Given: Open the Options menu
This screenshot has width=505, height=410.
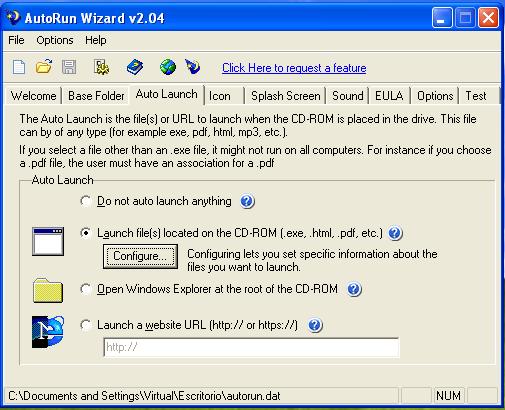Looking at the screenshot, I should pyautogui.click(x=55, y=40).
